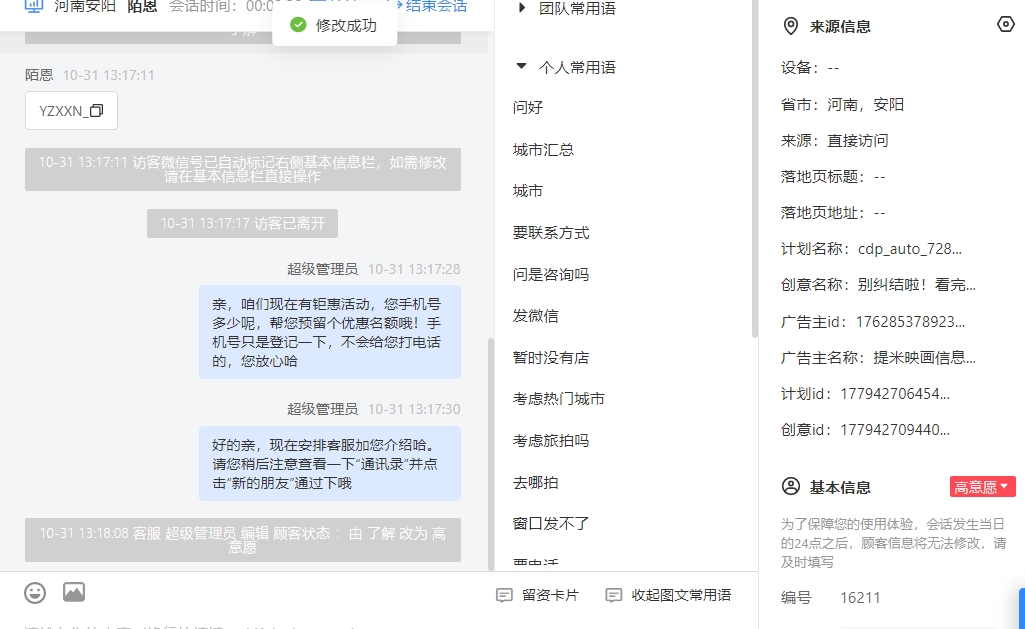
Task: Click the quick phrases panel scrollbar
Action: click(754, 169)
